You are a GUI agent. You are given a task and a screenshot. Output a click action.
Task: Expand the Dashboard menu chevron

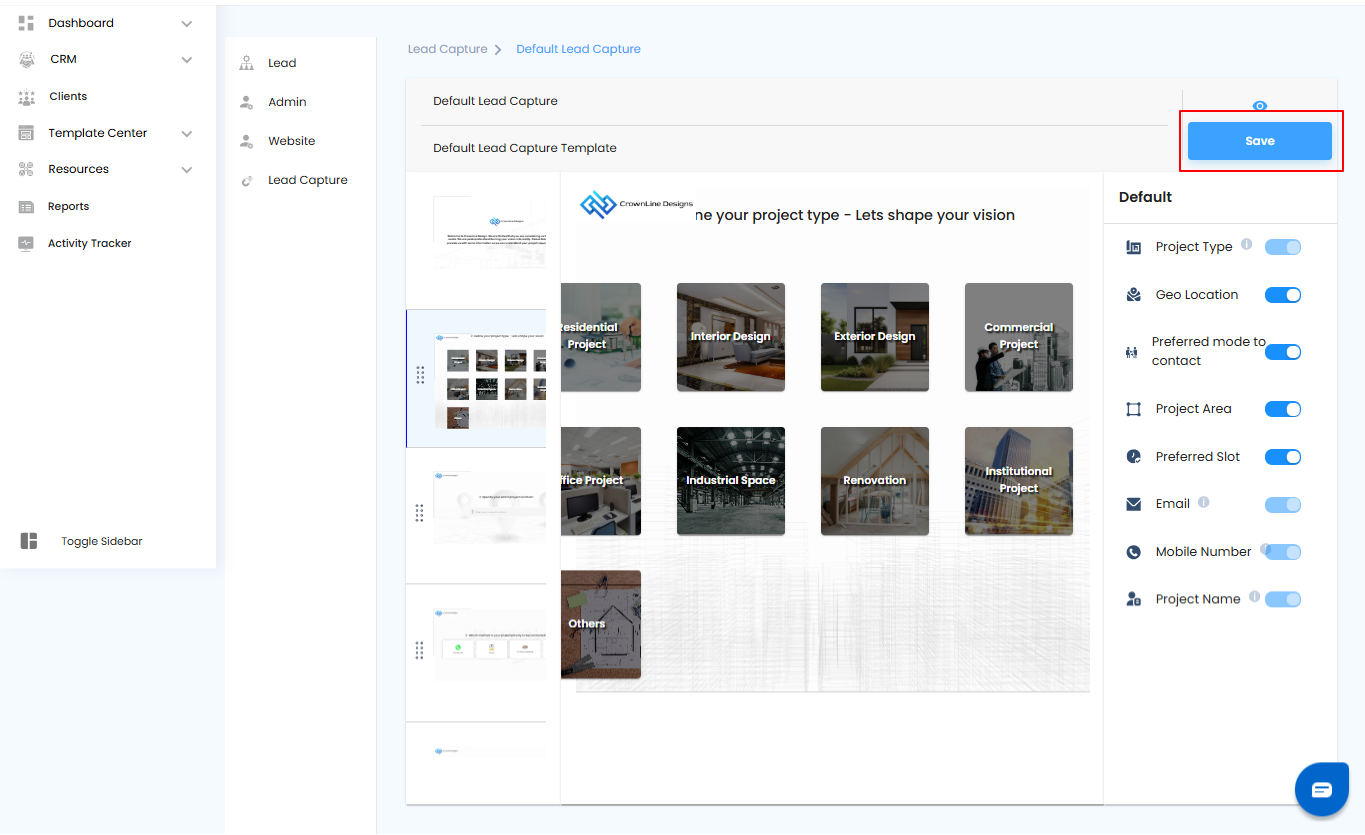(x=187, y=24)
